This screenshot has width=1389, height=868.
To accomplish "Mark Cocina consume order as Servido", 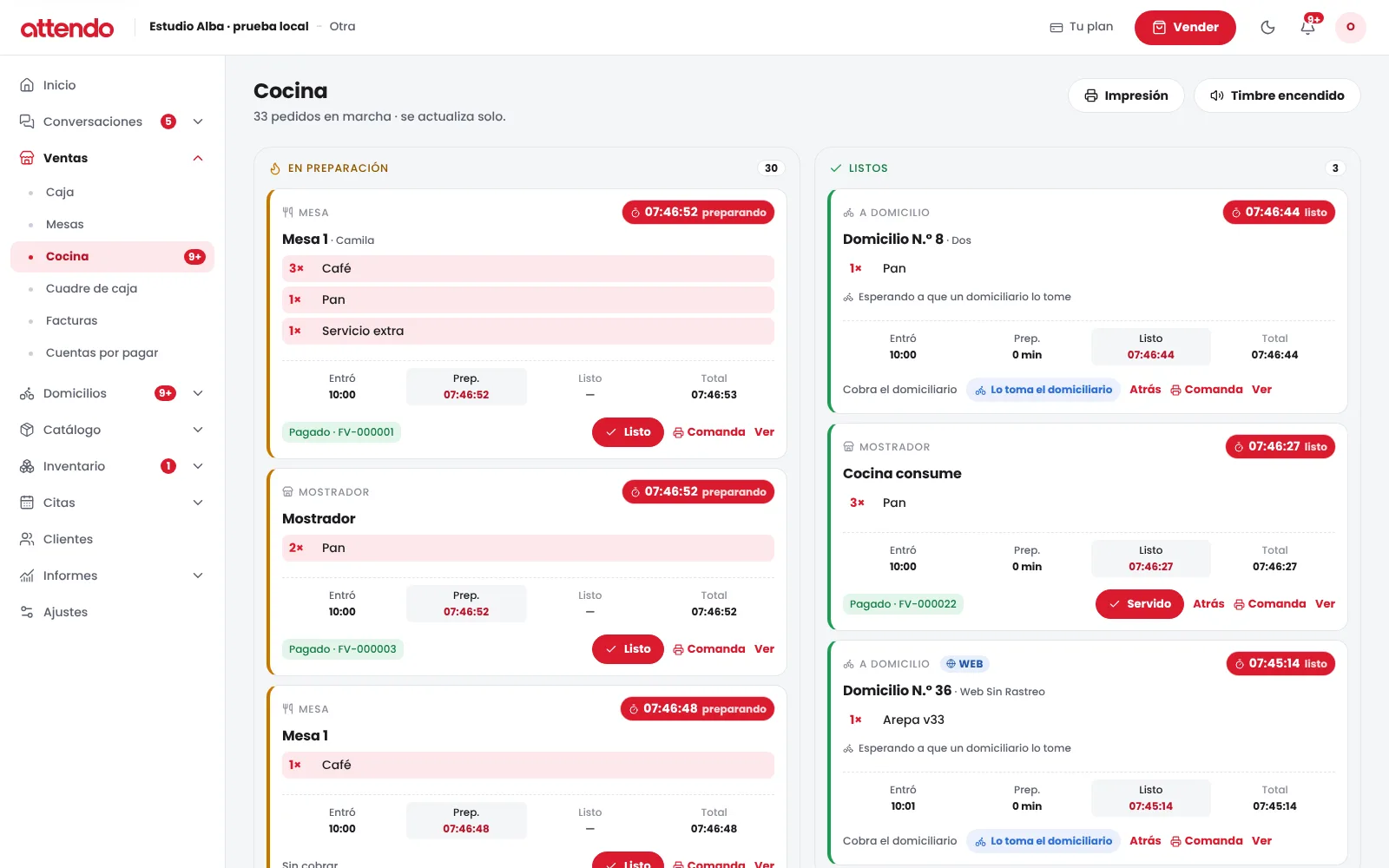I will 1139,604.
